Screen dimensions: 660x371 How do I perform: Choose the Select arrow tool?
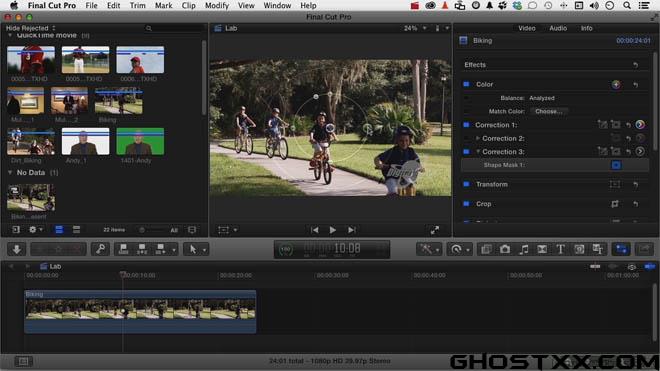[x=193, y=249]
